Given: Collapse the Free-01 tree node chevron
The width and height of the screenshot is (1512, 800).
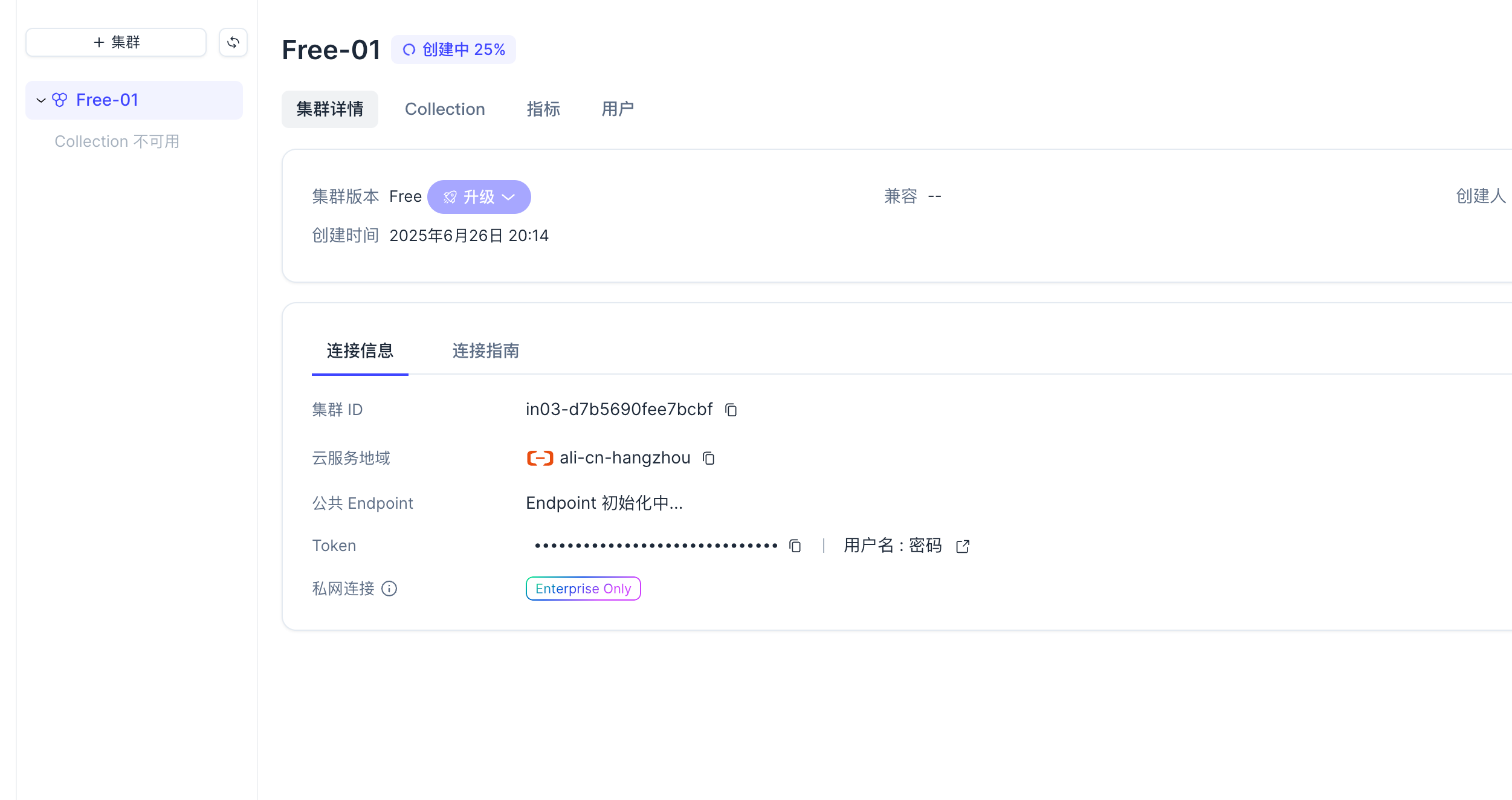Looking at the screenshot, I should pyautogui.click(x=41, y=100).
